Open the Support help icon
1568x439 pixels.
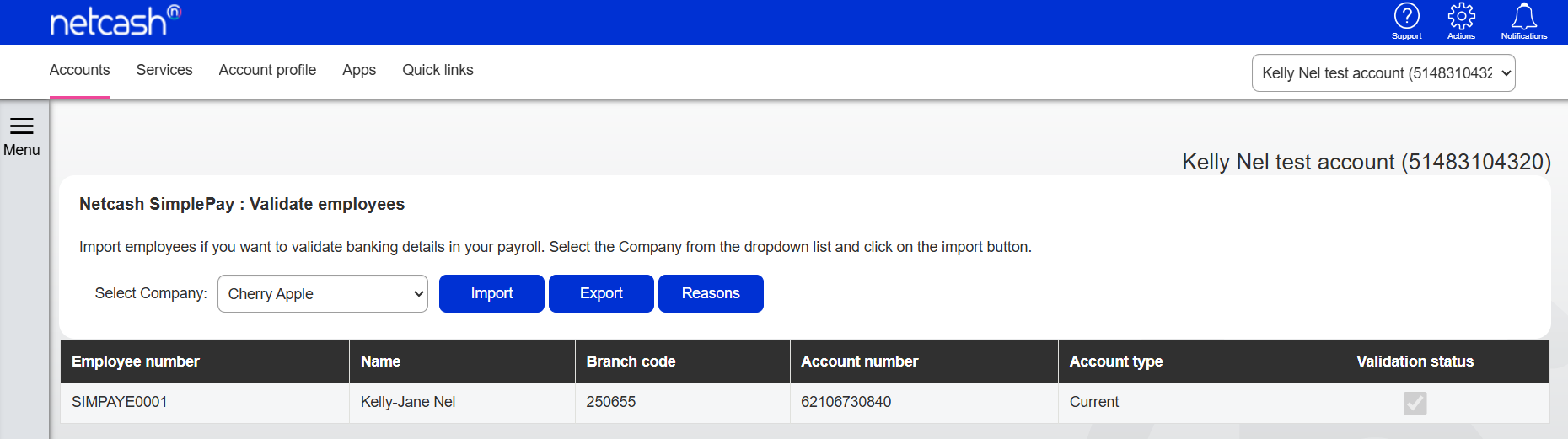tap(1406, 21)
